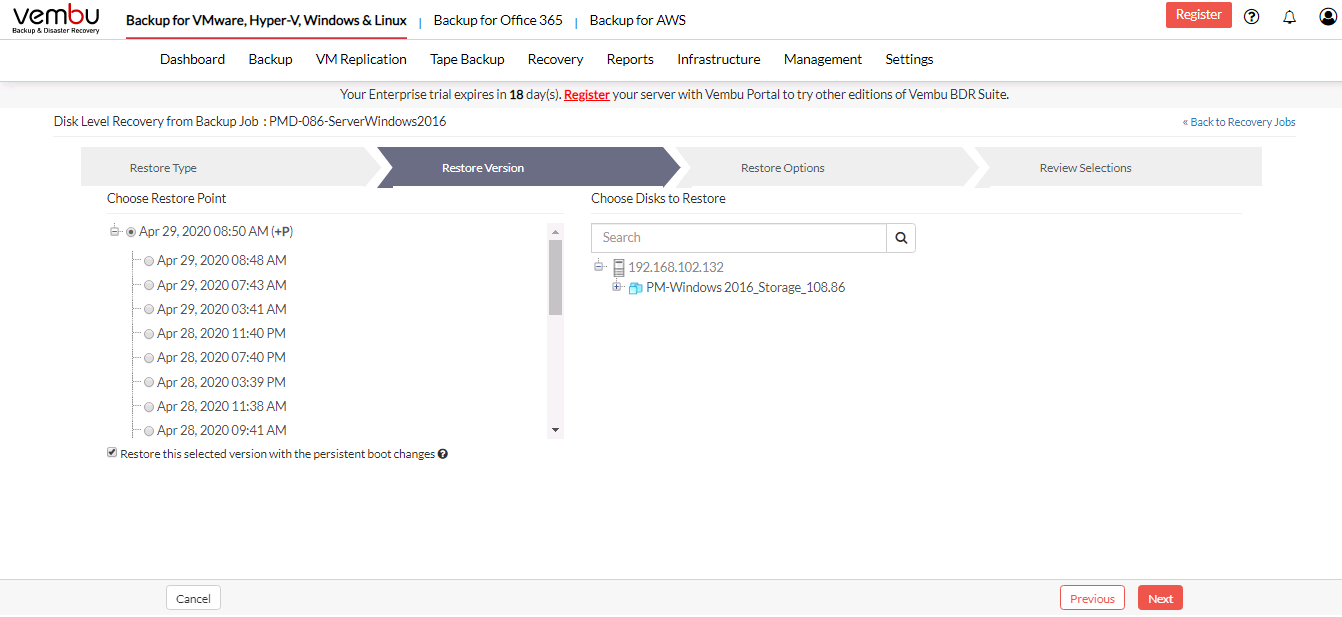Image resolution: width=1342 pixels, height=617 pixels.
Task: Click the restore point list scrollbar thumb
Action: [x=555, y=278]
